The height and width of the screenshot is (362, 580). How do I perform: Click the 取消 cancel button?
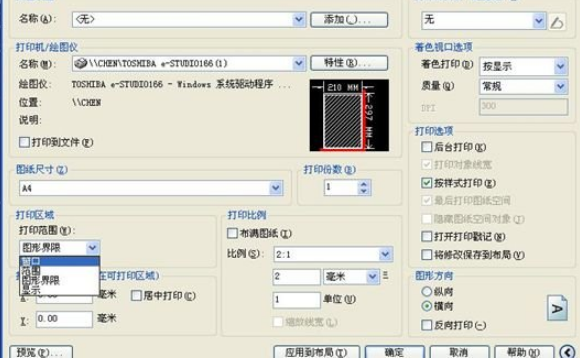[459, 352]
